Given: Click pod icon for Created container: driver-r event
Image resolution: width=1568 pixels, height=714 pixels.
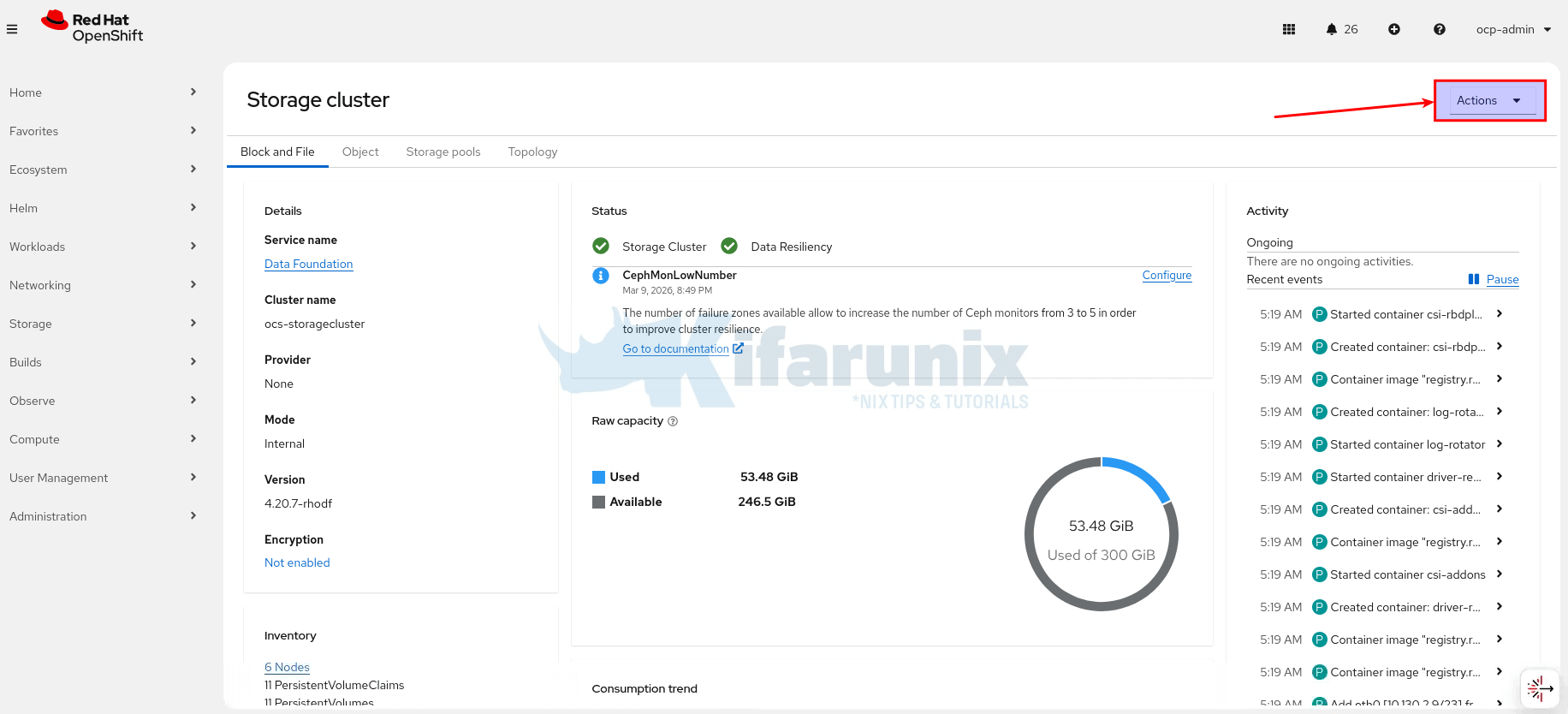Looking at the screenshot, I should click(x=1320, y=607).
